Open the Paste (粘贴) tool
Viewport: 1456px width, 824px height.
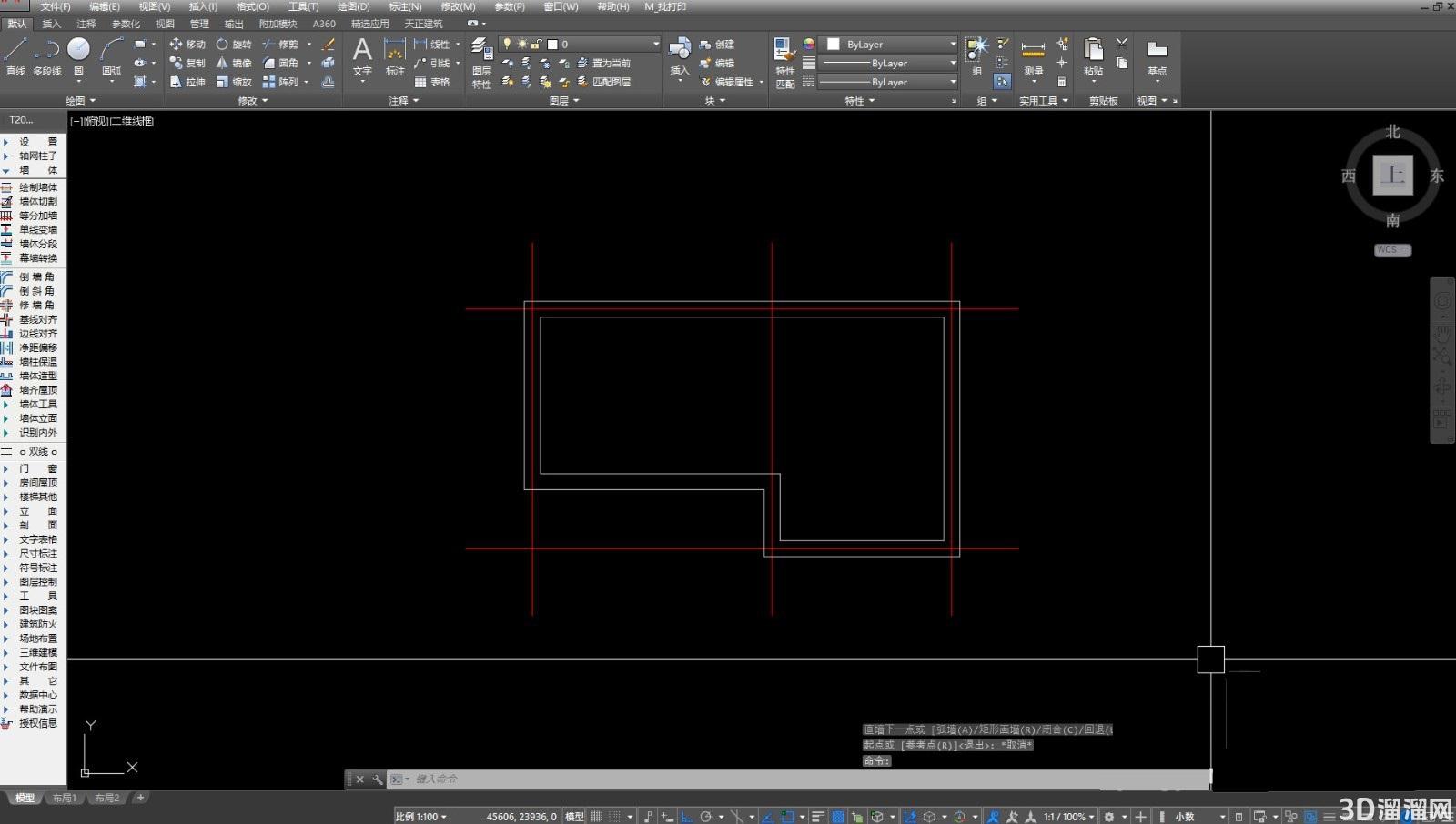click(1093, 56)
